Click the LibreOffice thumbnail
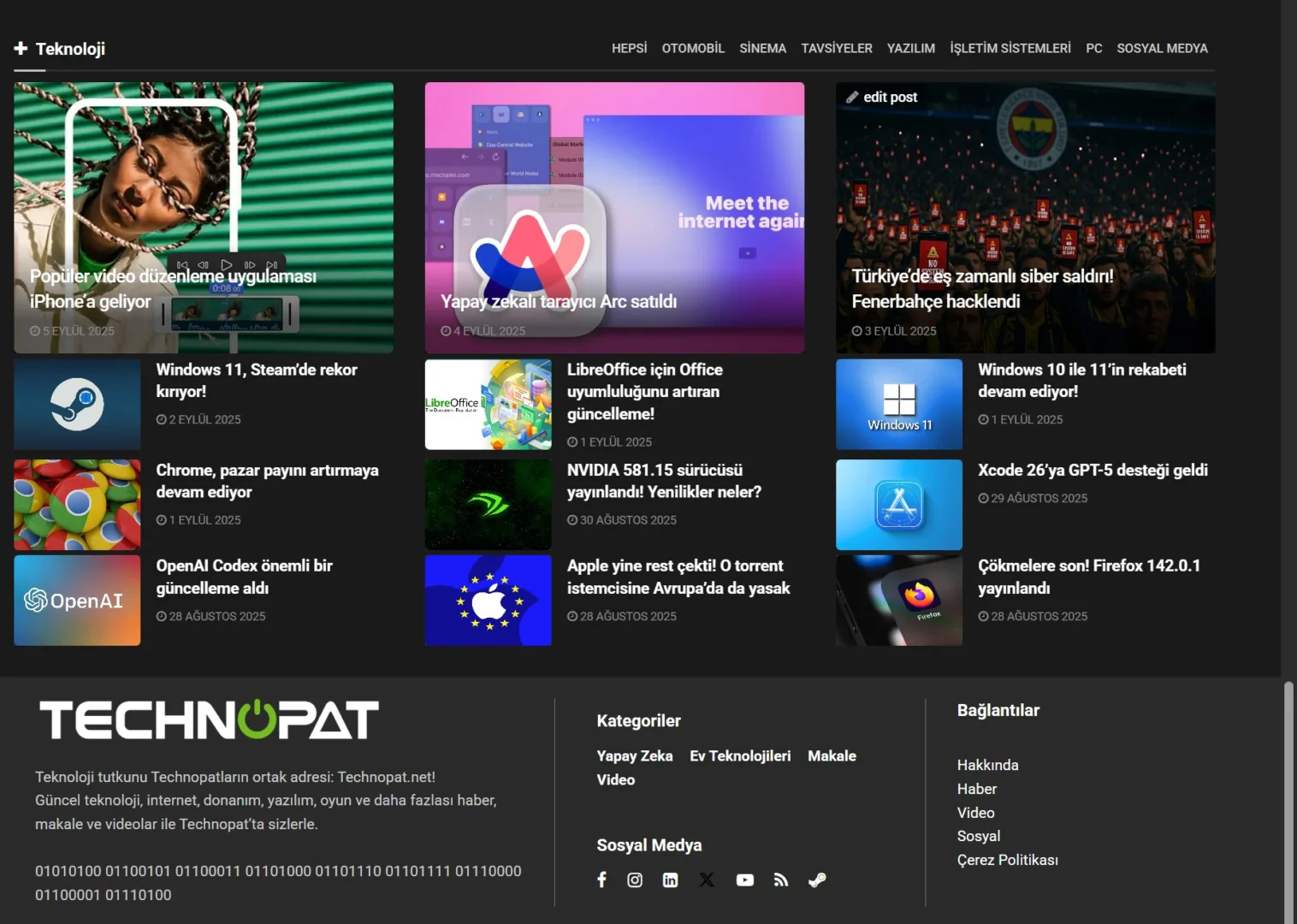Screen dimensions: 1297x924 pos(489,404)
